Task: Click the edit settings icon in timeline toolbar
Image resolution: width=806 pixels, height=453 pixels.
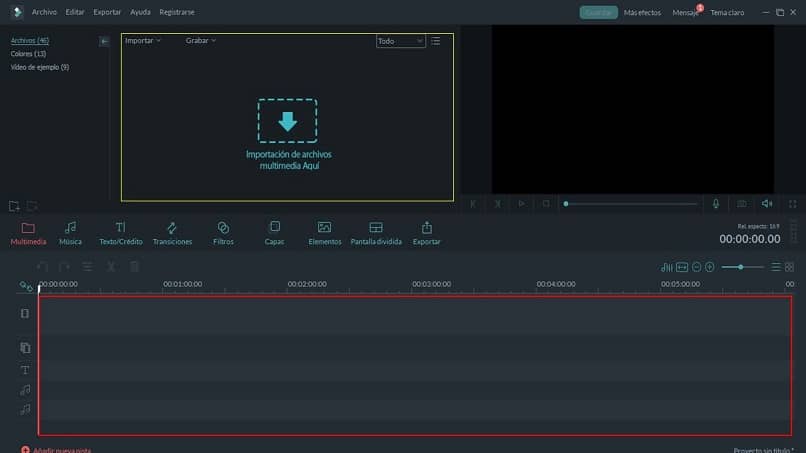Action: 87,266
